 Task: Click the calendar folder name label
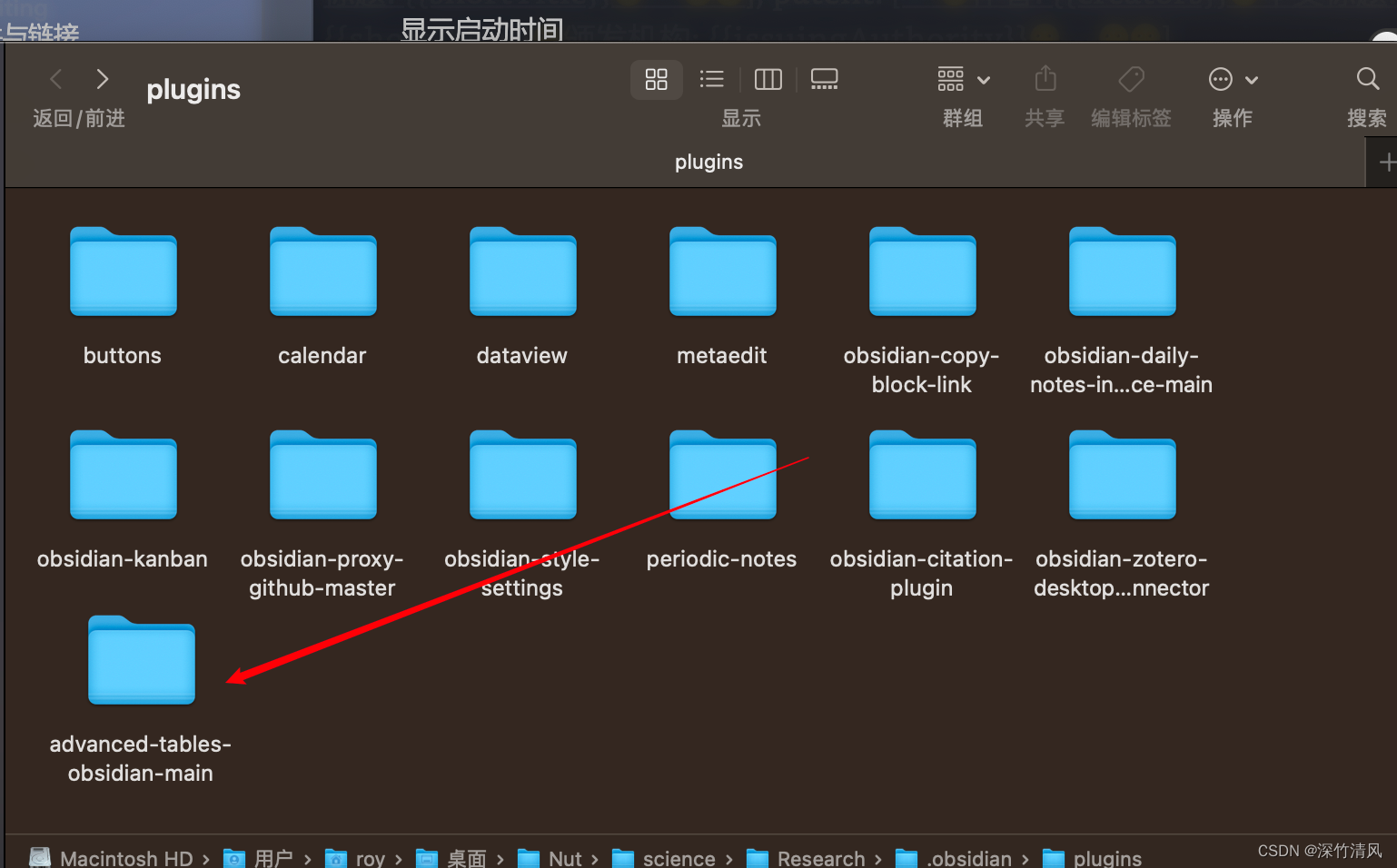[x=322, y=356]
